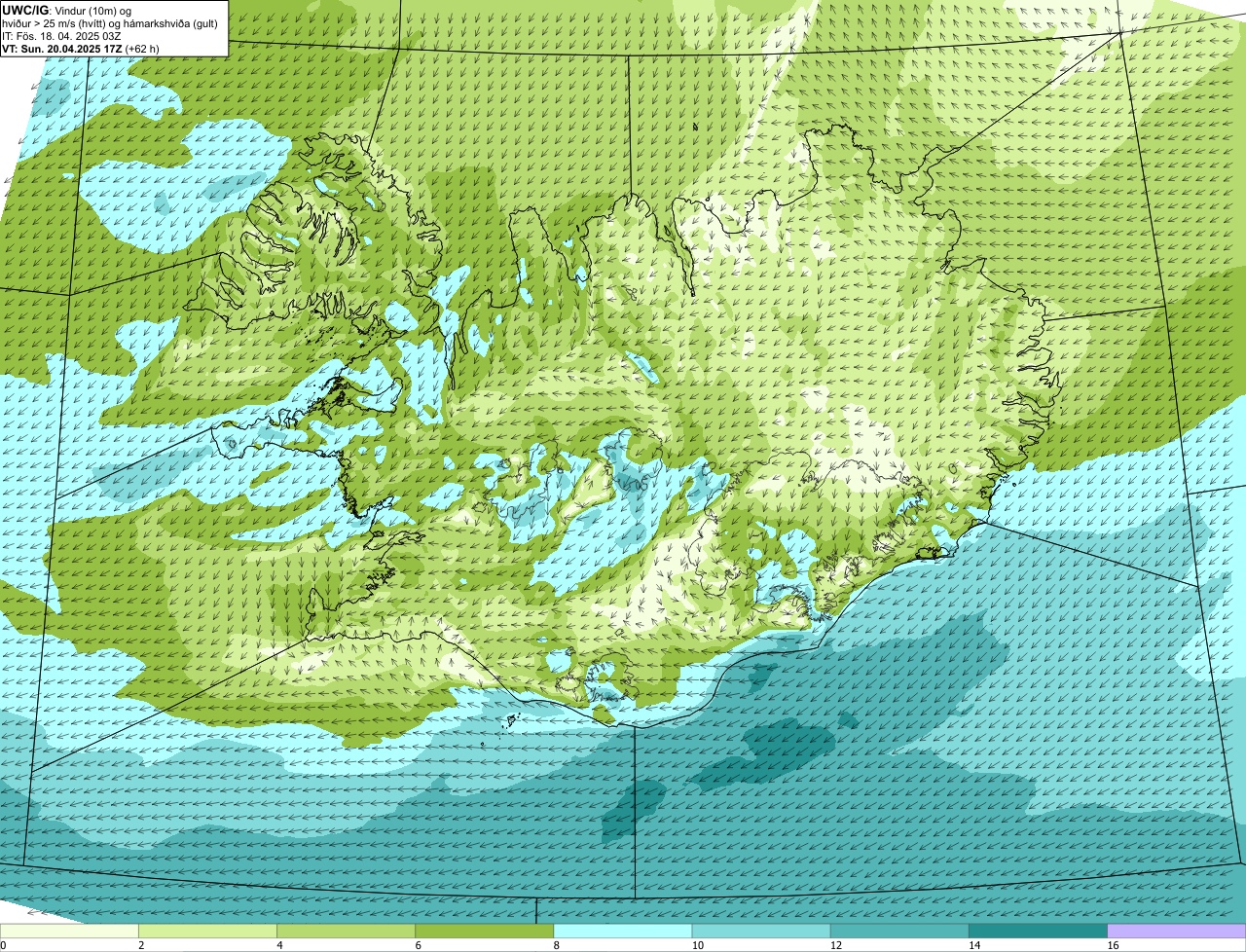Screen dimensions: 1246x952
Task: Click the light teal 10–12 m/s legend swatch
Action: (761, 931)
